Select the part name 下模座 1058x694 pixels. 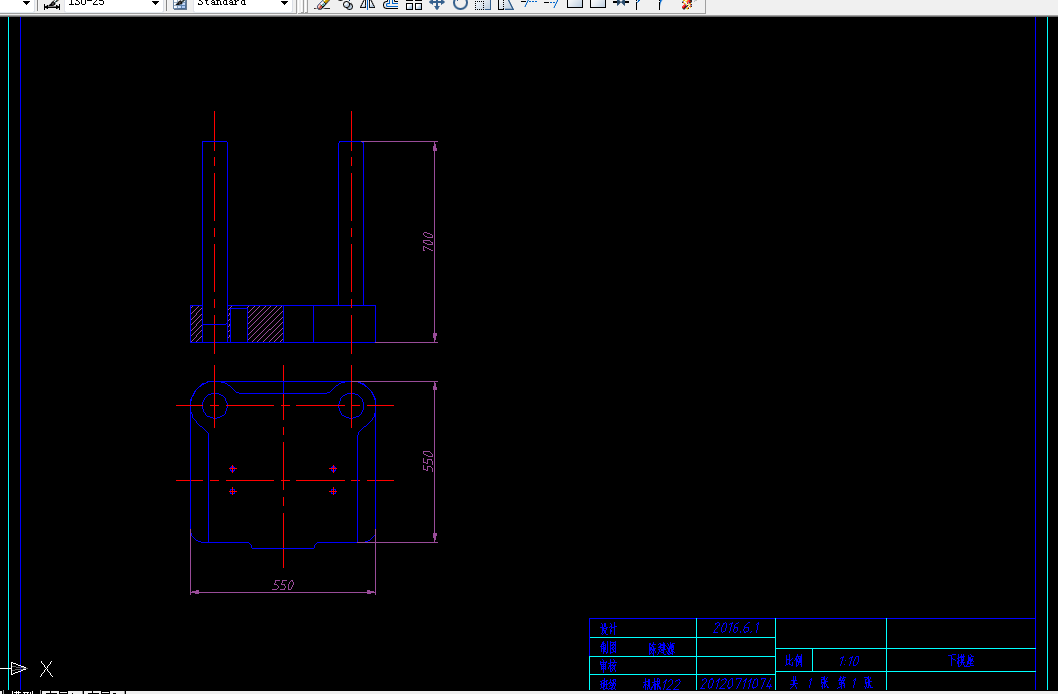coord(961,660)
